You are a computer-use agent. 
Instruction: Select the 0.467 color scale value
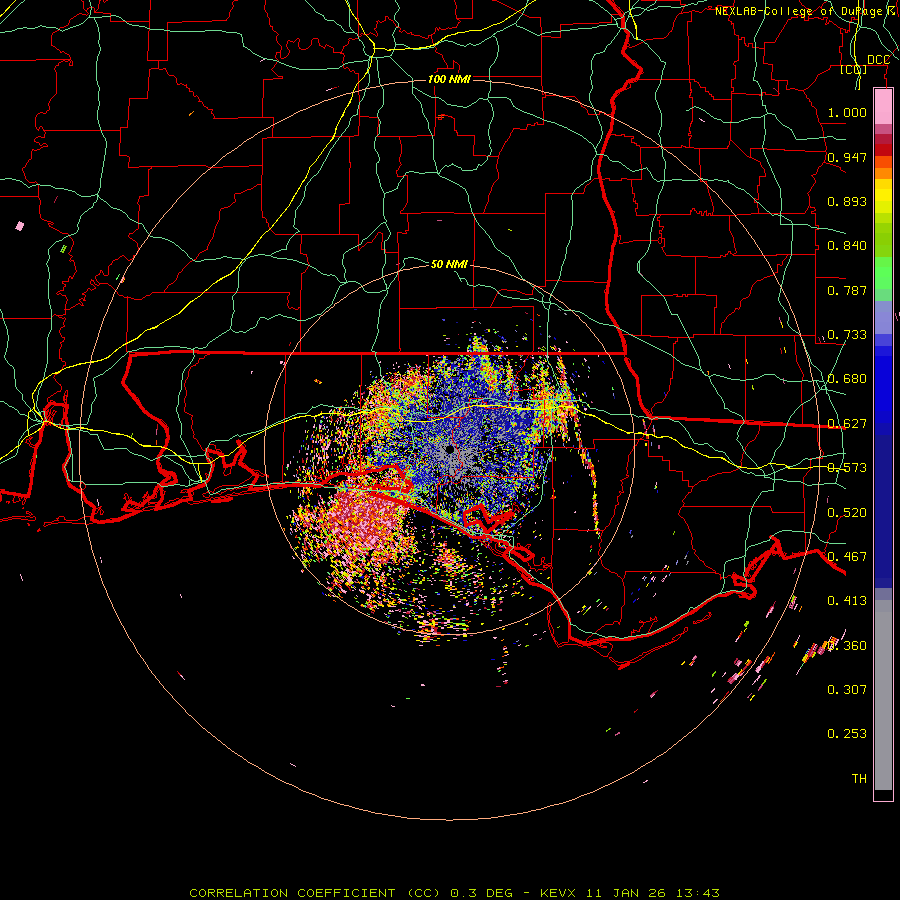coord(847,557)
